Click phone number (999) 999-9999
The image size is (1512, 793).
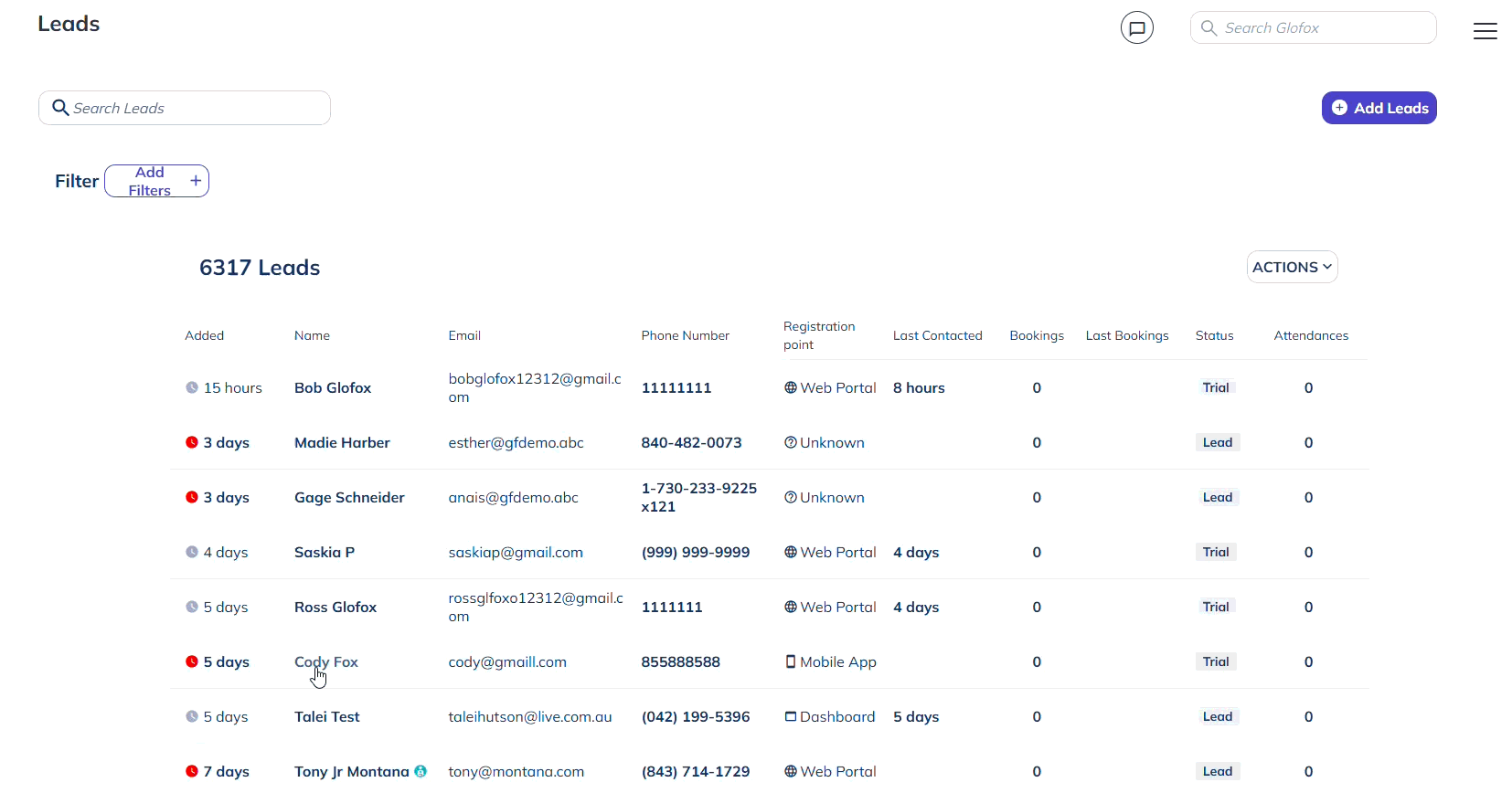[696, 552]
